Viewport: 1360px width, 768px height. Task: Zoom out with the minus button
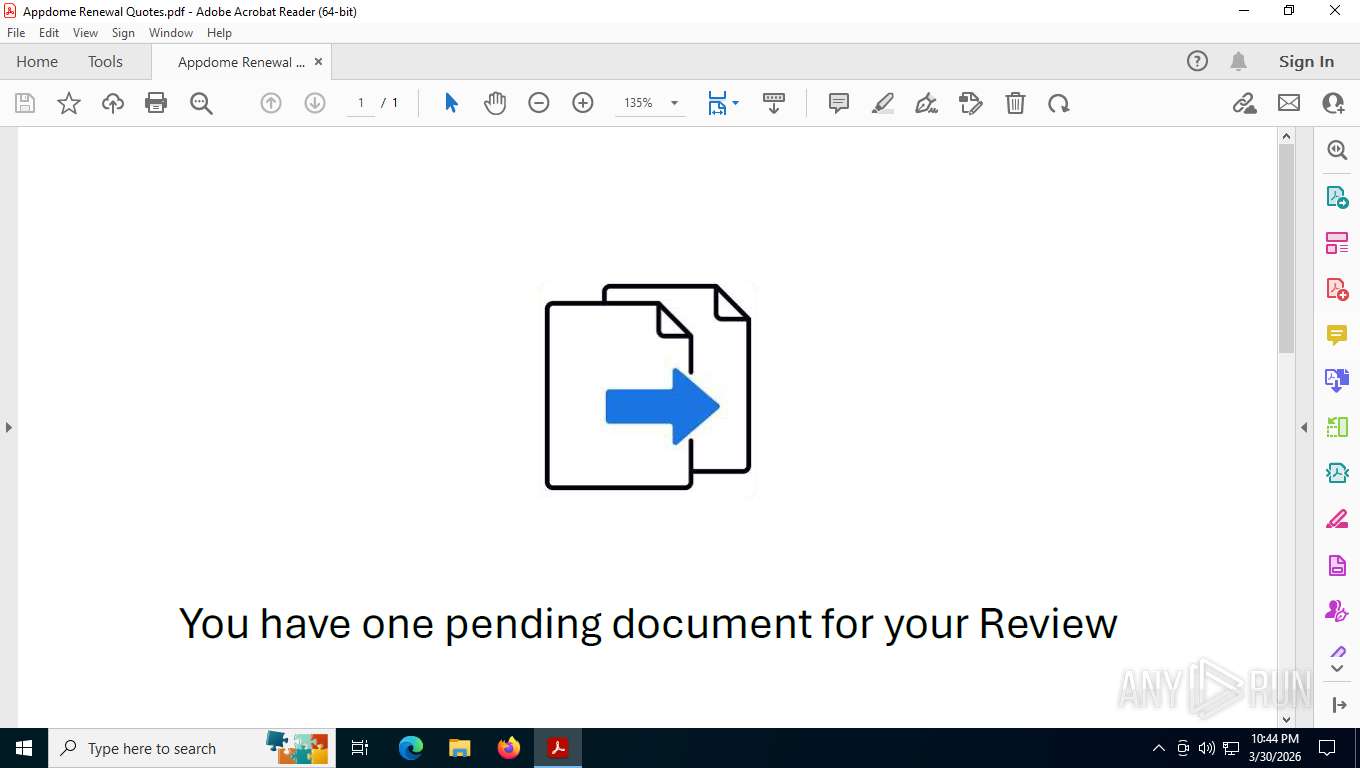tap(539, 103)
